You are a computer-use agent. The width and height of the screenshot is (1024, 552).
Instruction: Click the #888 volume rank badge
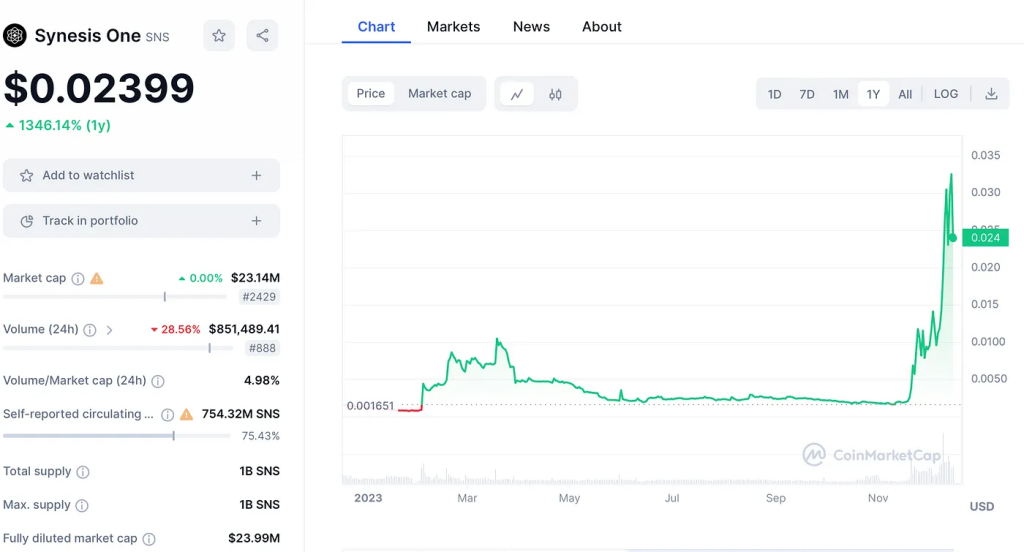(x=262, y=348)
